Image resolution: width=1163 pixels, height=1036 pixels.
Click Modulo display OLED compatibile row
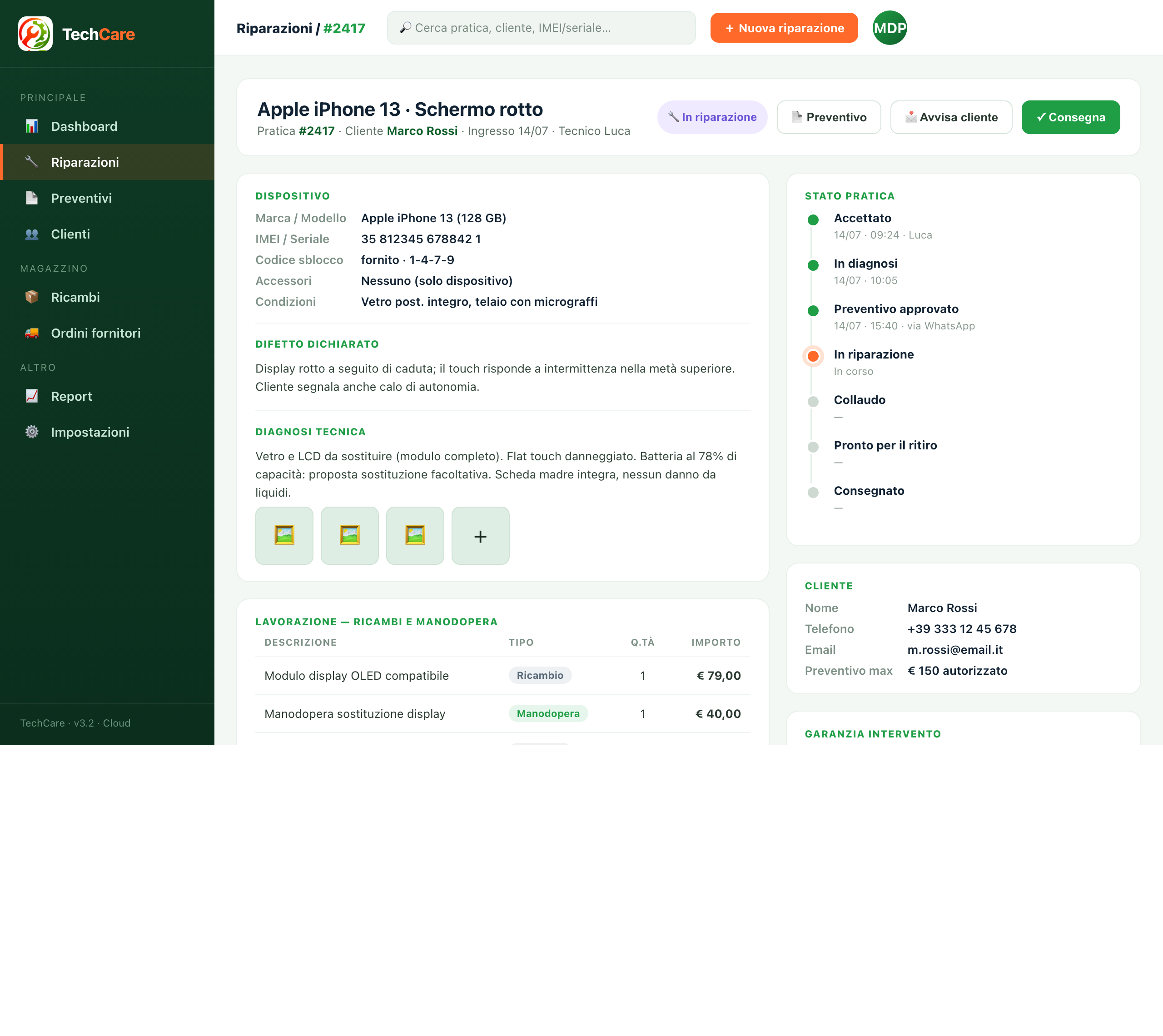coord(503,676)
